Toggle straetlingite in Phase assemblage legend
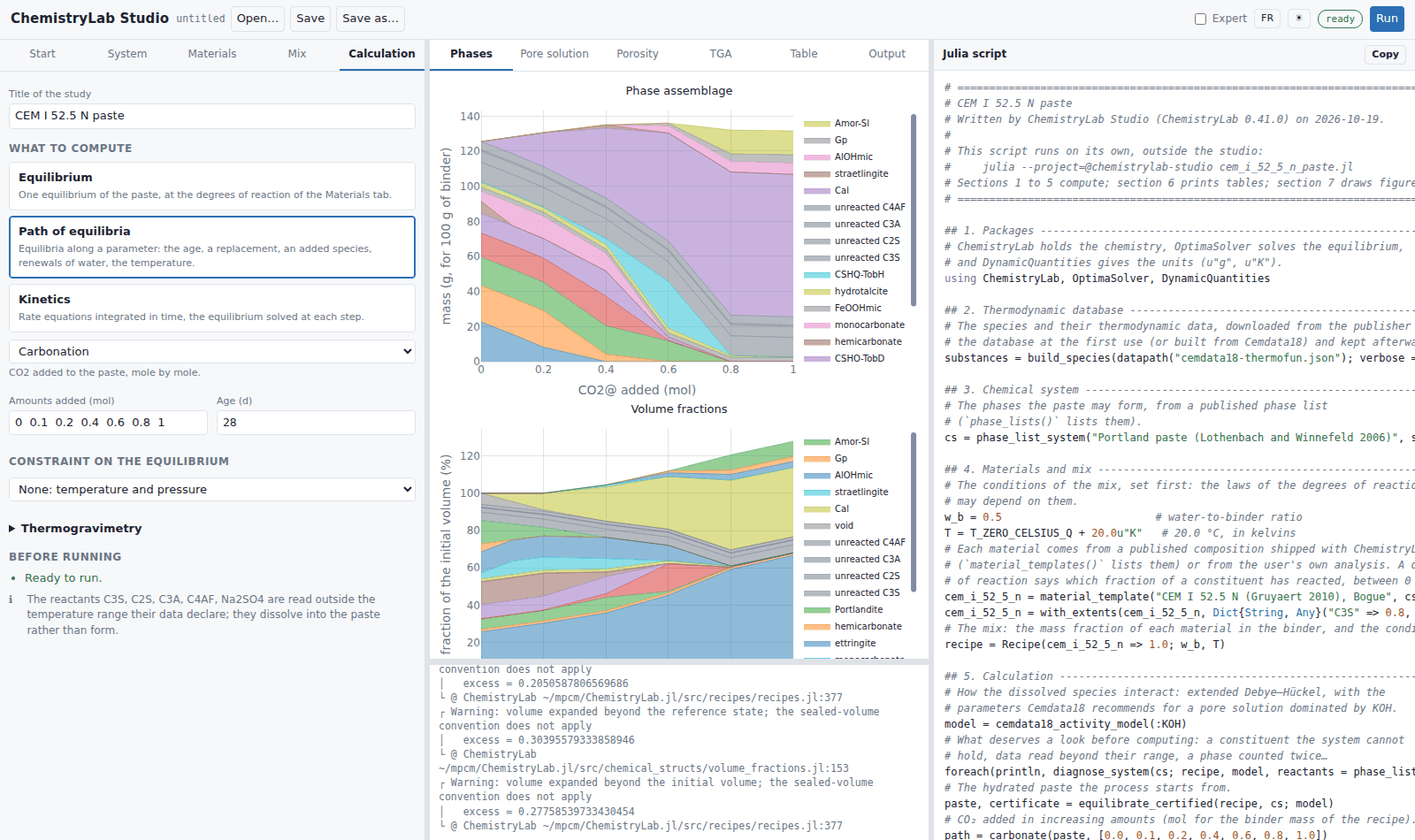The image size is (1415, 840). tap(846, 173)
